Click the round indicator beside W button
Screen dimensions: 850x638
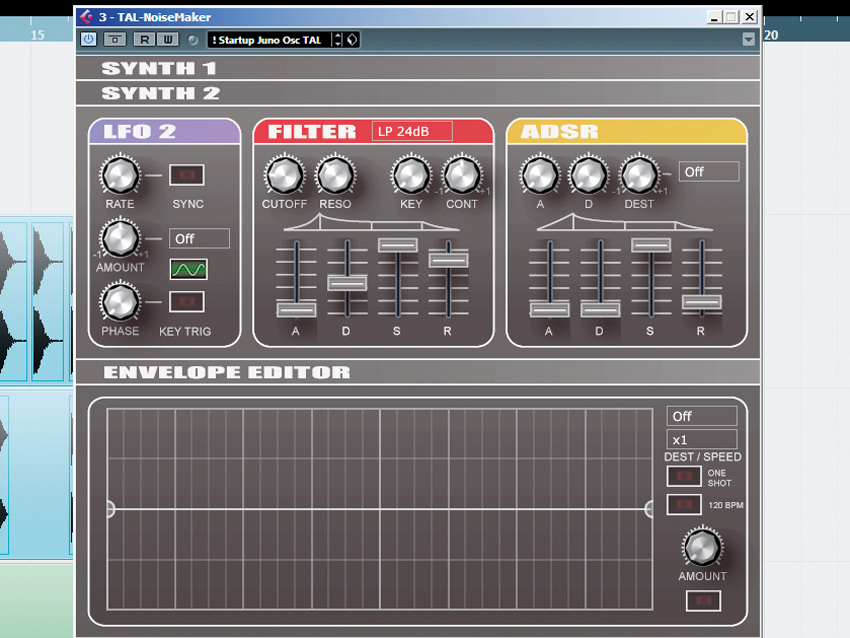point(192,40)
